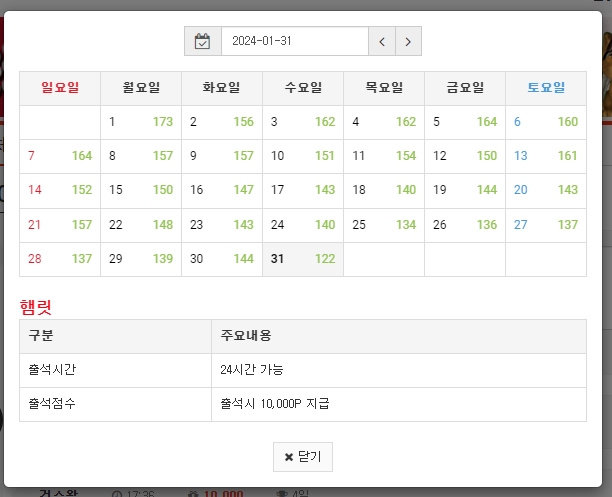Click day 18 in the calendar
This screenshot has width=612, height=497.
coord(384,191)
